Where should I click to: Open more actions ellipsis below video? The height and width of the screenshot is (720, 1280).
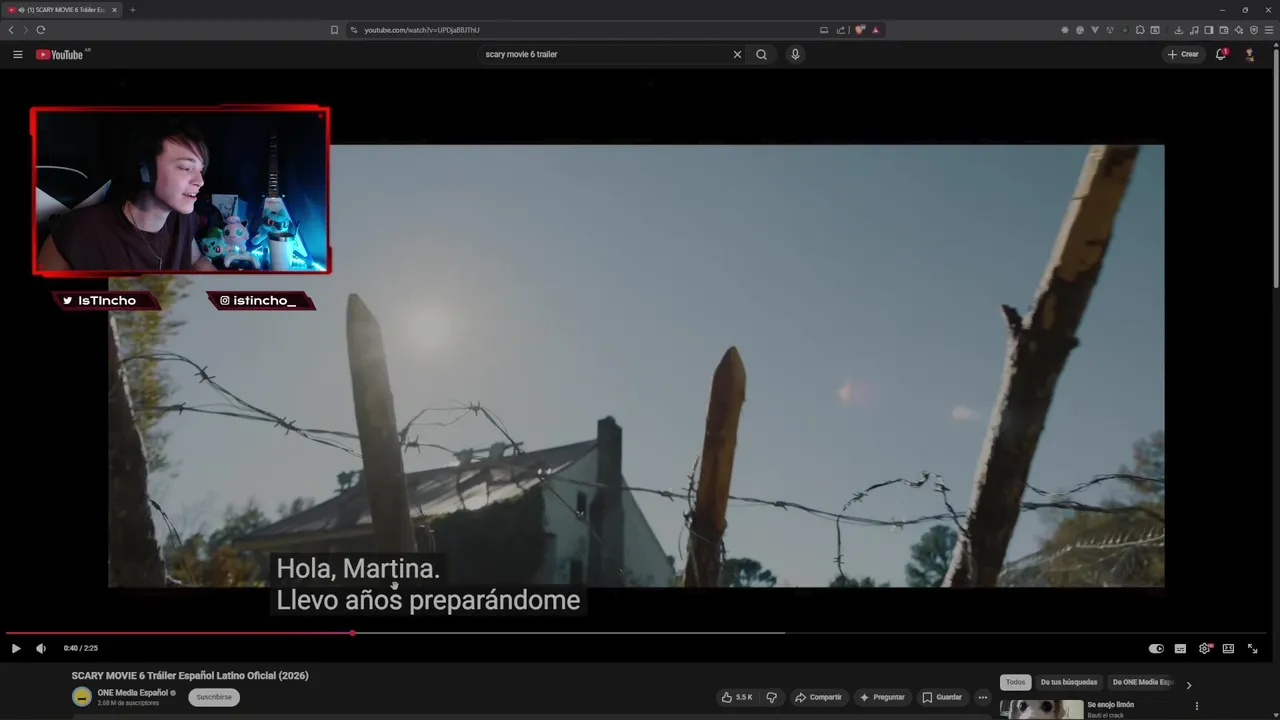(x=983, y=697)
